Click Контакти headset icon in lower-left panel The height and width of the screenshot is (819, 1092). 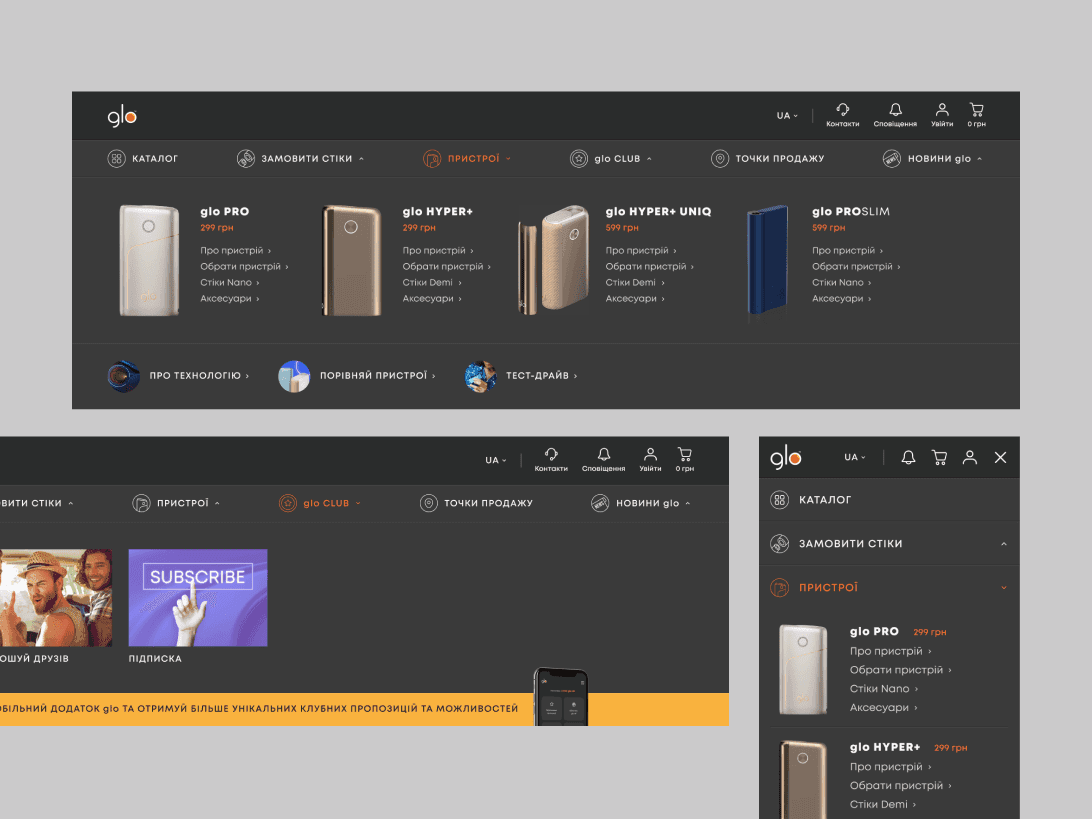tap(551, 454)
